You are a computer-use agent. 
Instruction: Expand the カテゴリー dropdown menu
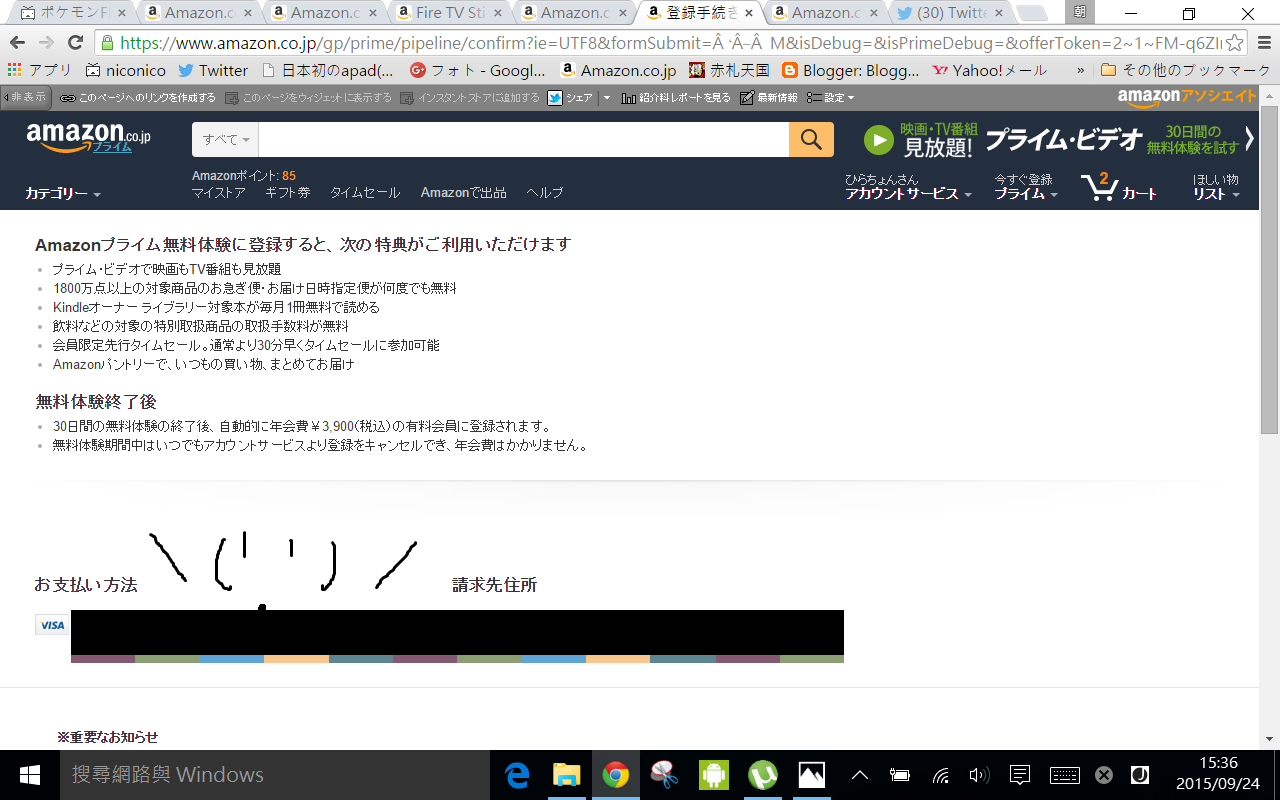(63, 194)
